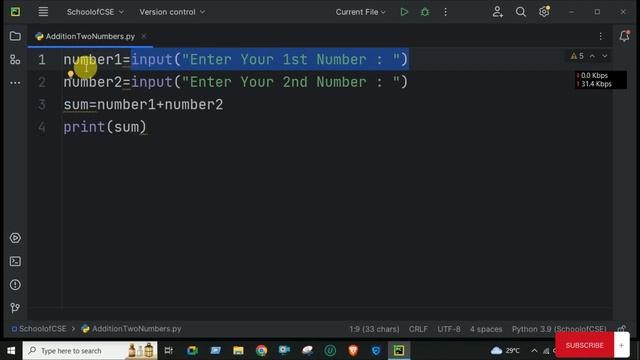Click the warnings count indicator showing 5
Viewport: 640px width, 360px height.
click(x=577, y=56)
